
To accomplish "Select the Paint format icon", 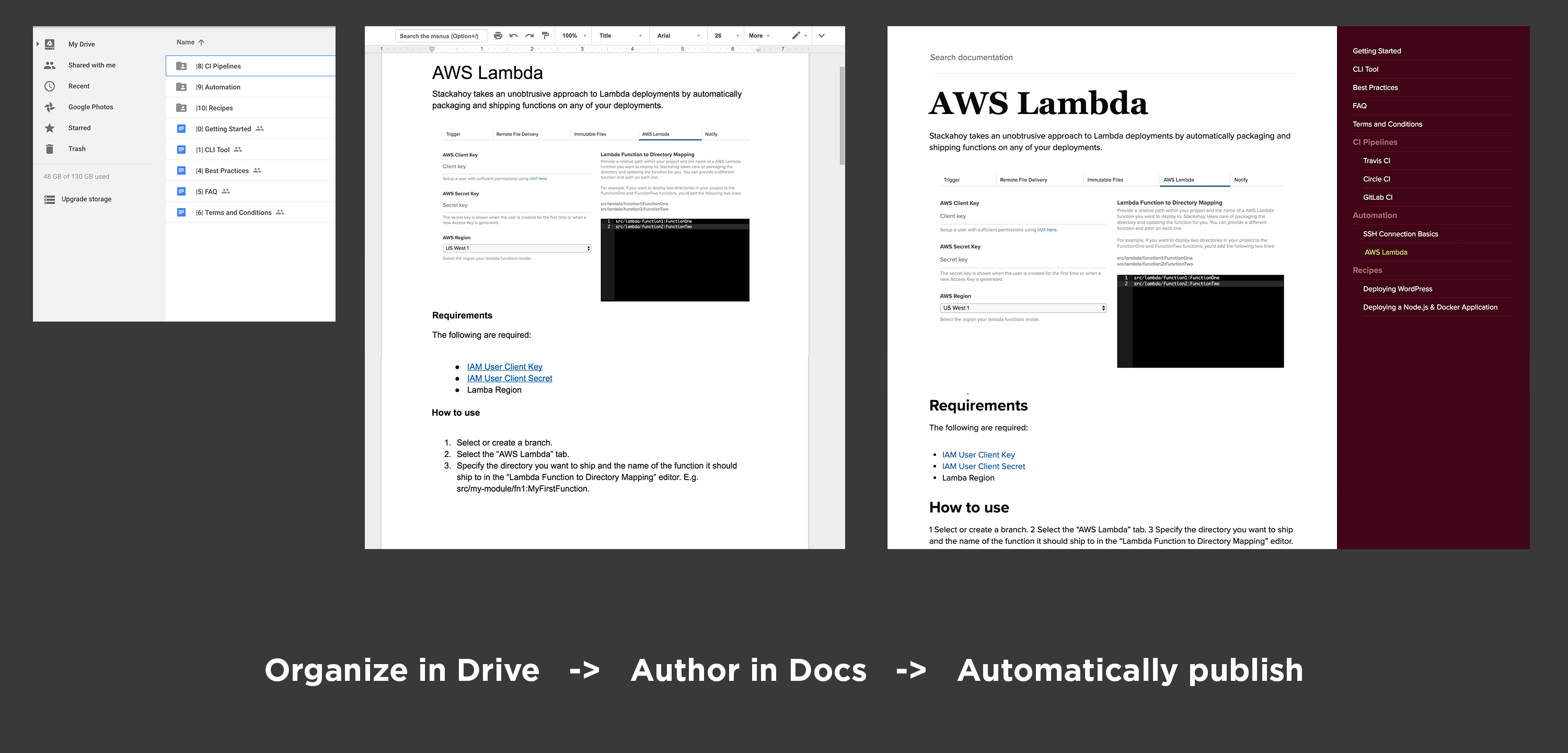I will [545, 36].
